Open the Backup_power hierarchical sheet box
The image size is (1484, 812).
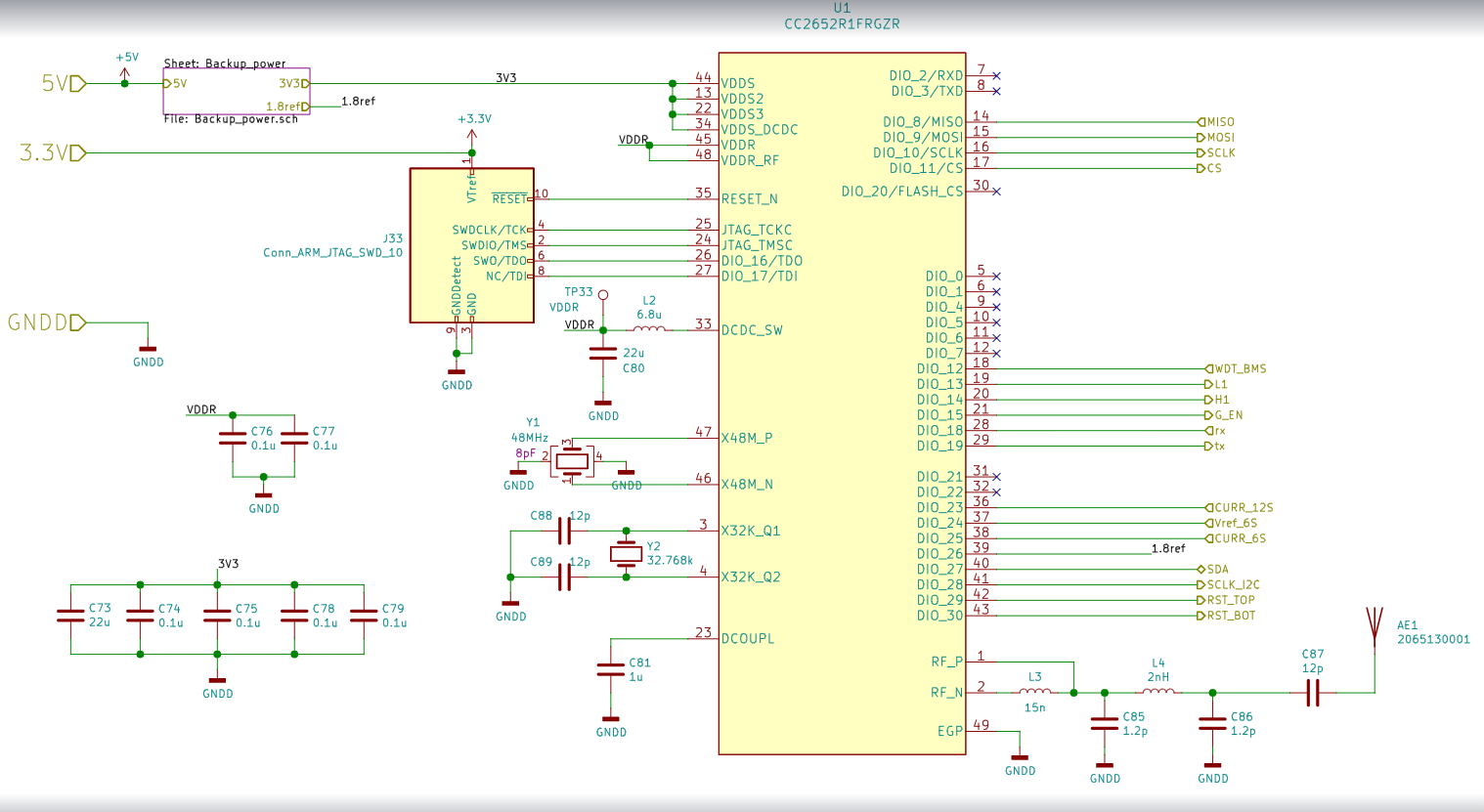coord(237,92)
